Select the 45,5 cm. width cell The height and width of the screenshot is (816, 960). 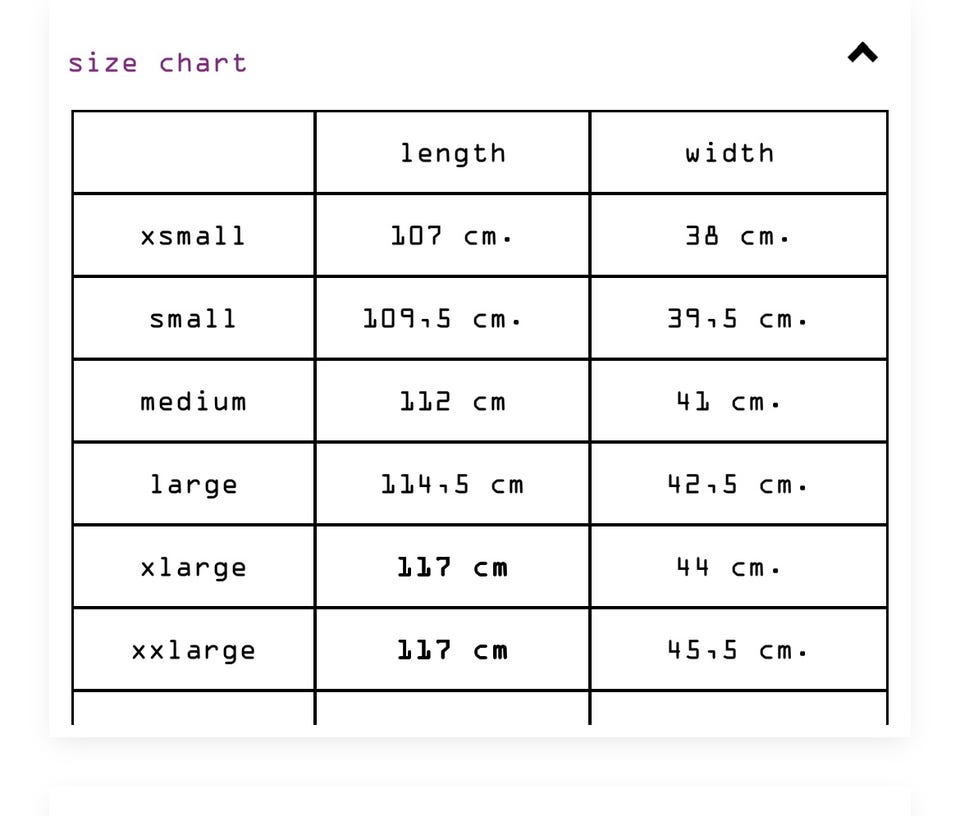(738, 651)
